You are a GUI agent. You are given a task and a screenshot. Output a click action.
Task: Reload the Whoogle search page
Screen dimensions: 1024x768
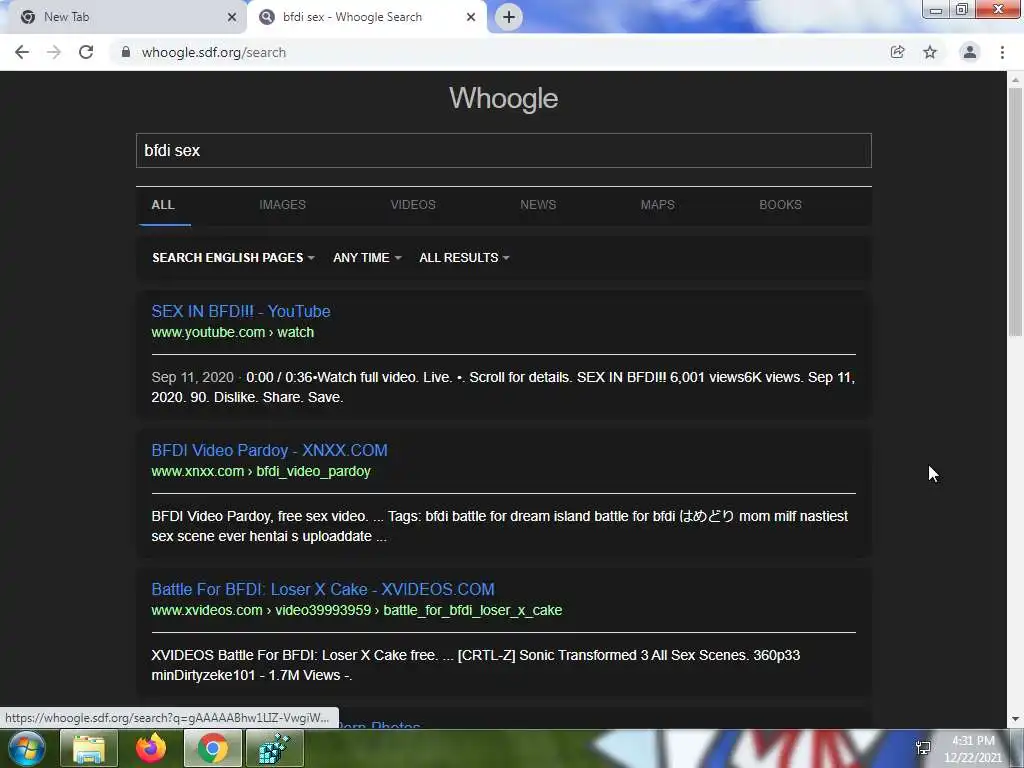(x=86, y=52)
